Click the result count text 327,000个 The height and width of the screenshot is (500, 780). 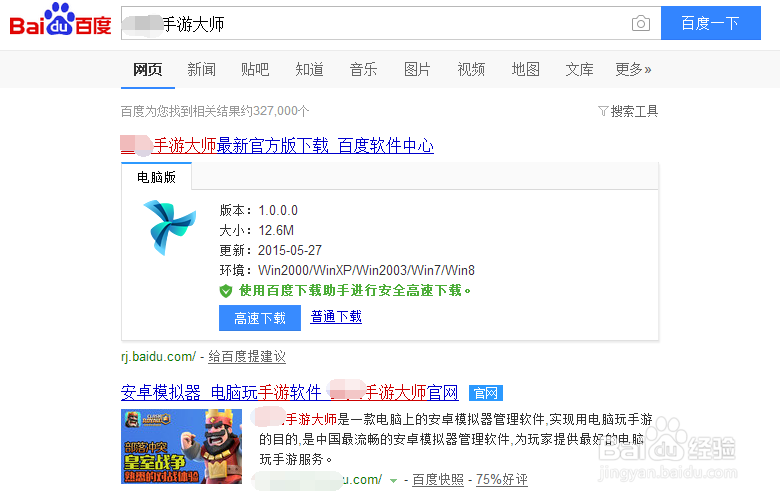tap(215, 111)
